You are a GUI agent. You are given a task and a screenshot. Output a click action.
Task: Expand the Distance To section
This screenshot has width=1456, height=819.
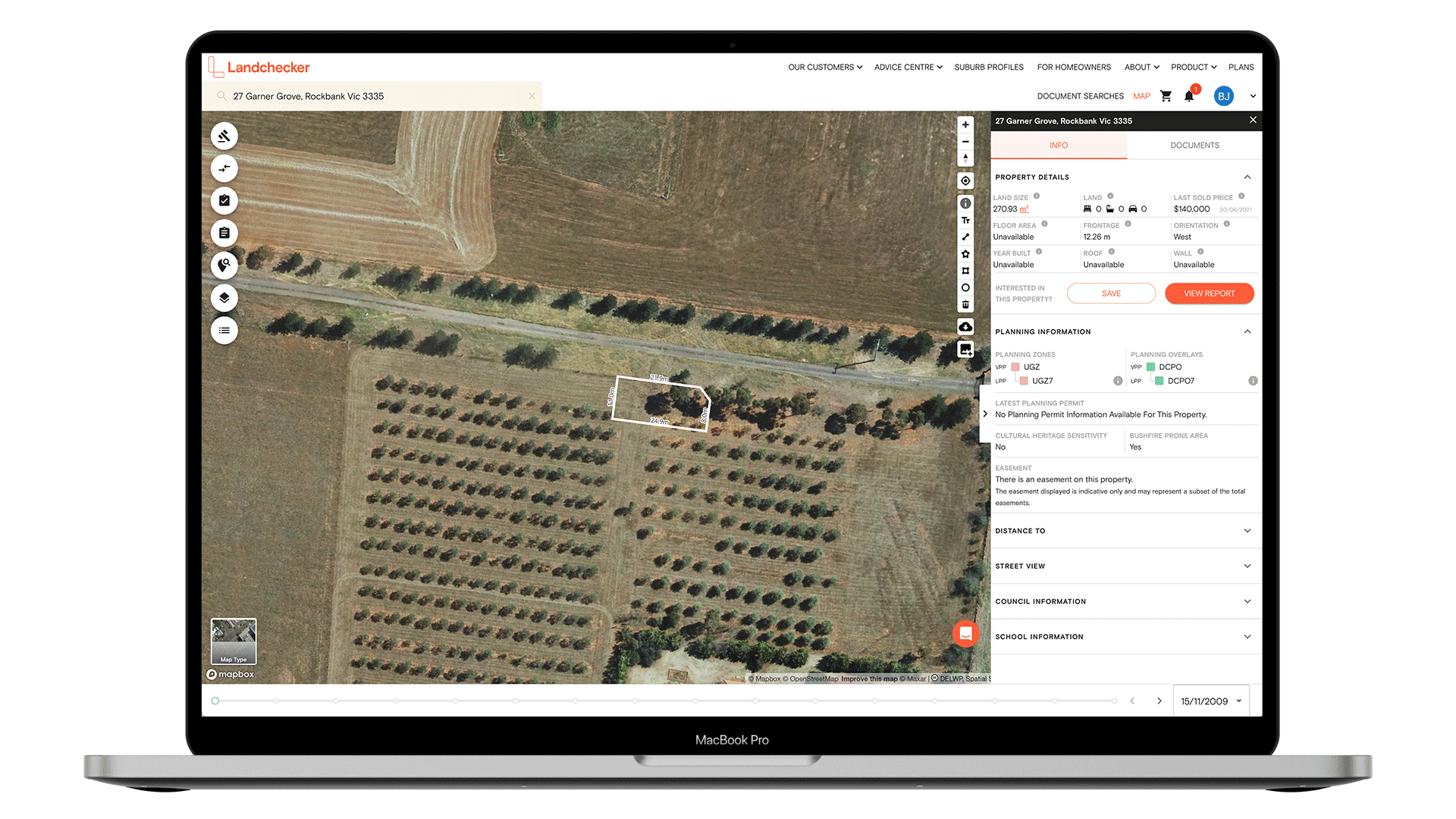pyautogui.click(x=1247, y=531)
